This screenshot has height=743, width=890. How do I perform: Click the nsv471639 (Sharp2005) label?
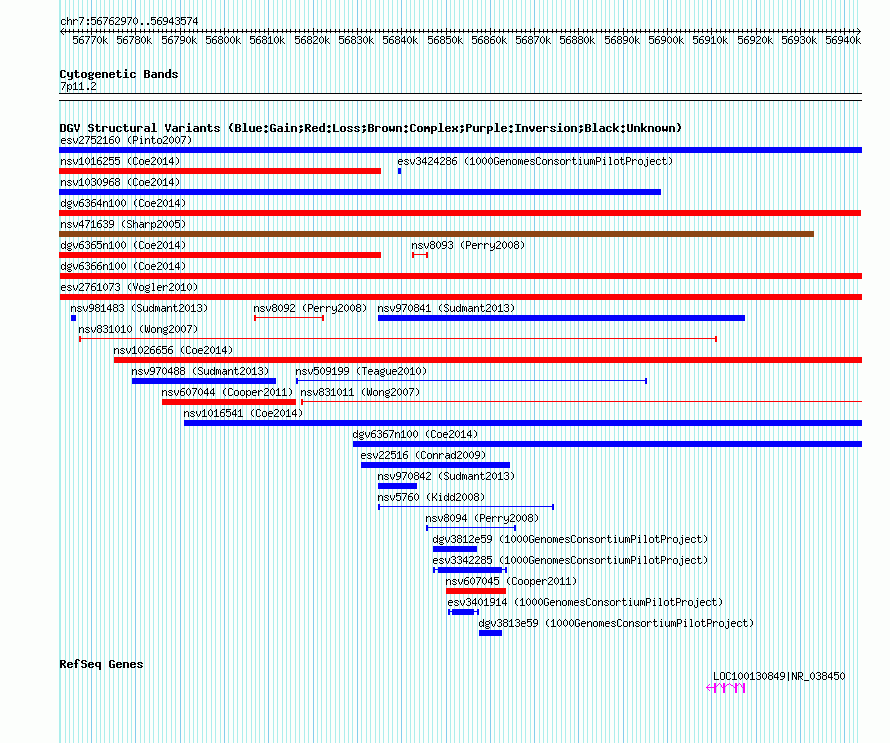pyautogui.click(x=123, y=224)
